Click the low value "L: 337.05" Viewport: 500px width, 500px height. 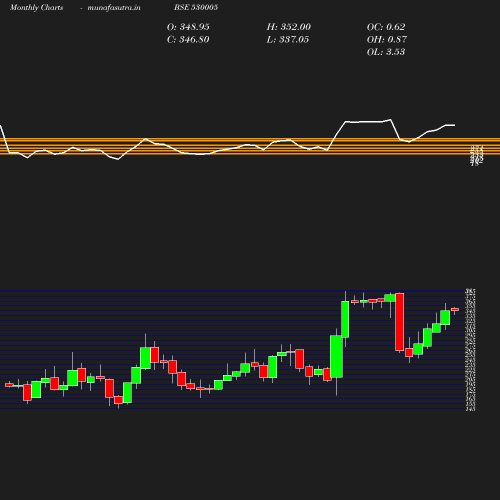(x=288, y=40)
